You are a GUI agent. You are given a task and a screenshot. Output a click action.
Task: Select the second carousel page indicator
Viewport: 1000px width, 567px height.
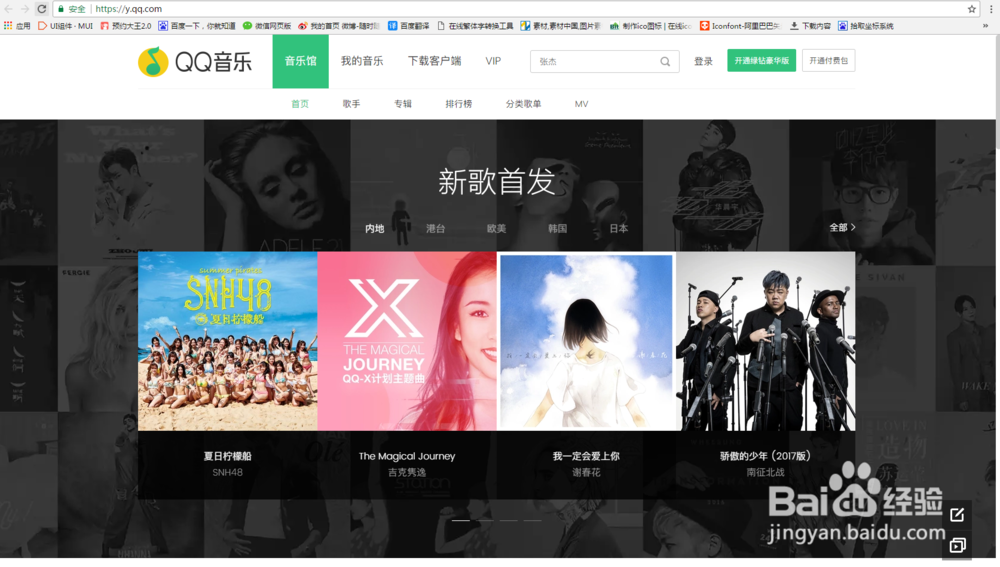(485, 520)
